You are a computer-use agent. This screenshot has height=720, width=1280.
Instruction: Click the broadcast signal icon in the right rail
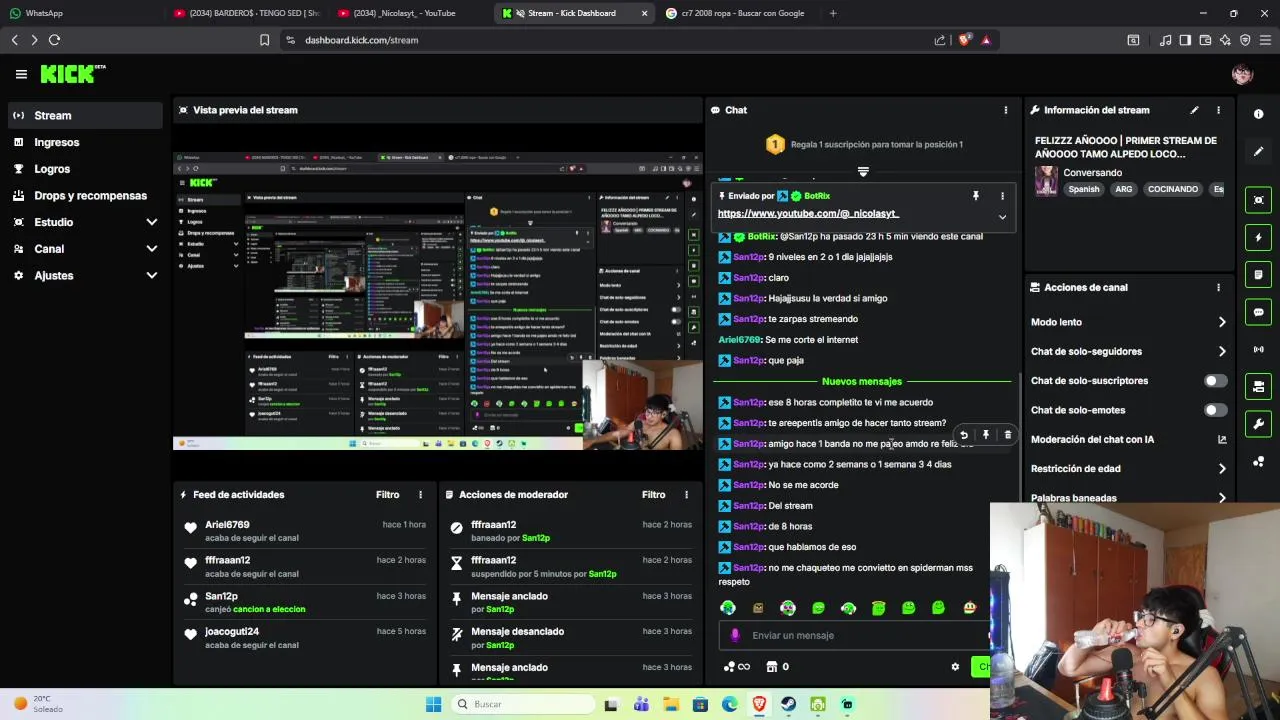pos(1258,349)
